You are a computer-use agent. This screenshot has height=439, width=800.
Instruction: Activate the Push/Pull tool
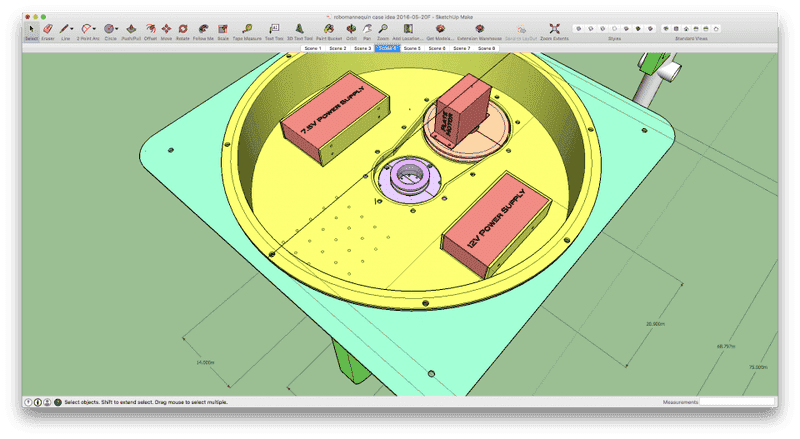(130, 30)
